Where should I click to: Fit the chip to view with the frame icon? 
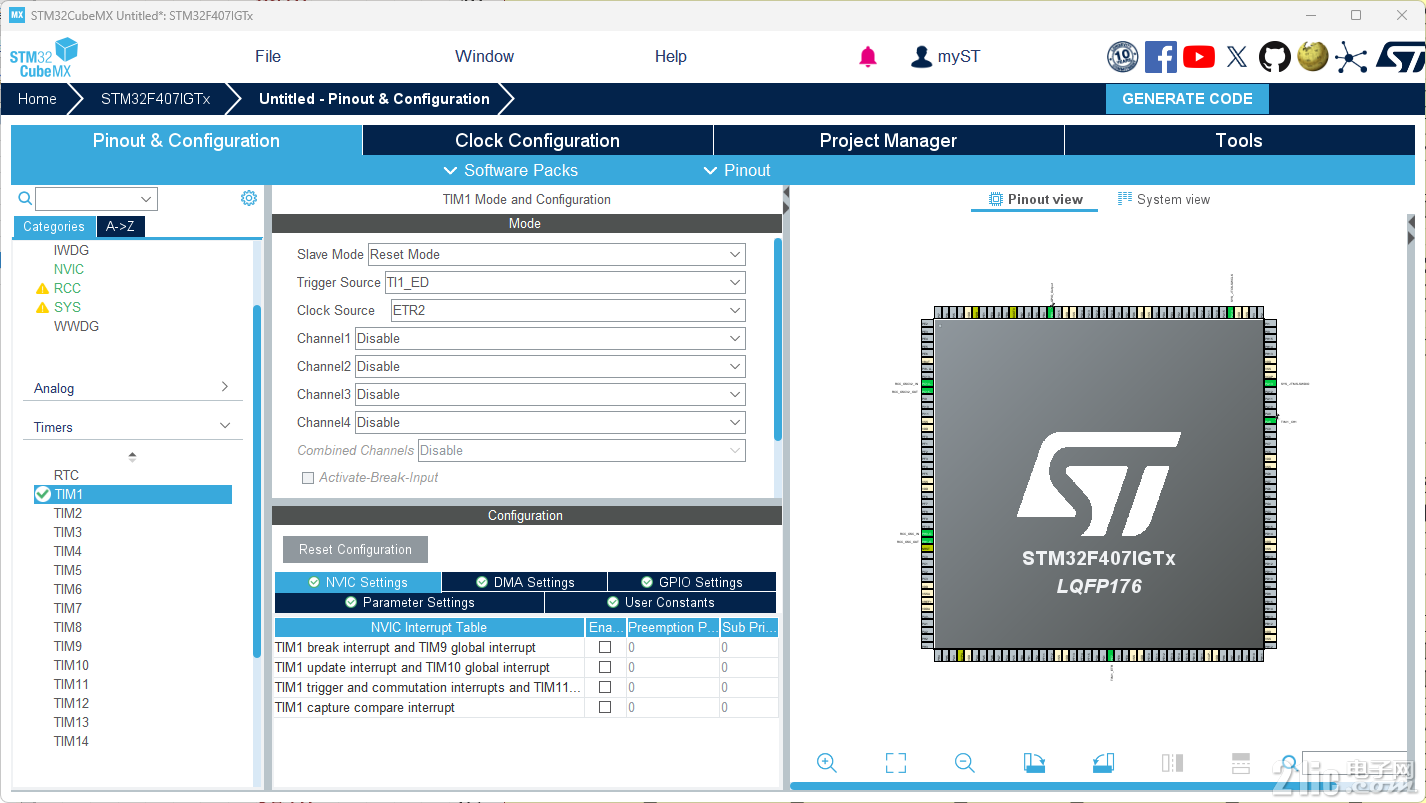(x=896, y=763)
